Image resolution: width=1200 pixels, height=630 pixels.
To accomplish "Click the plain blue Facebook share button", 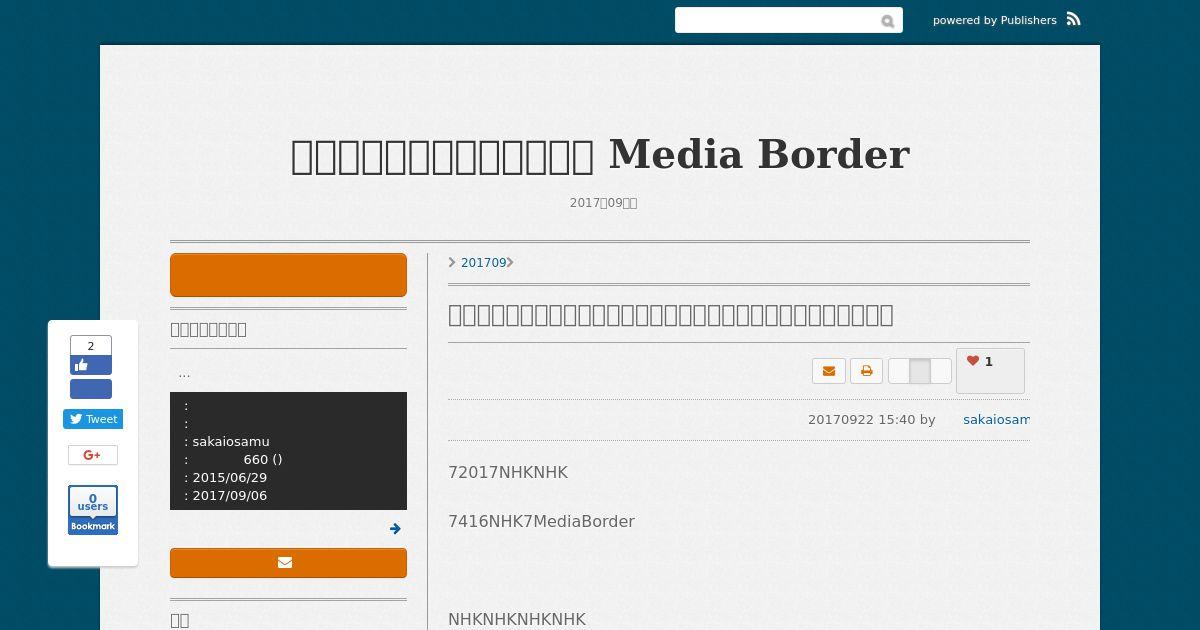I will [91, 389].
